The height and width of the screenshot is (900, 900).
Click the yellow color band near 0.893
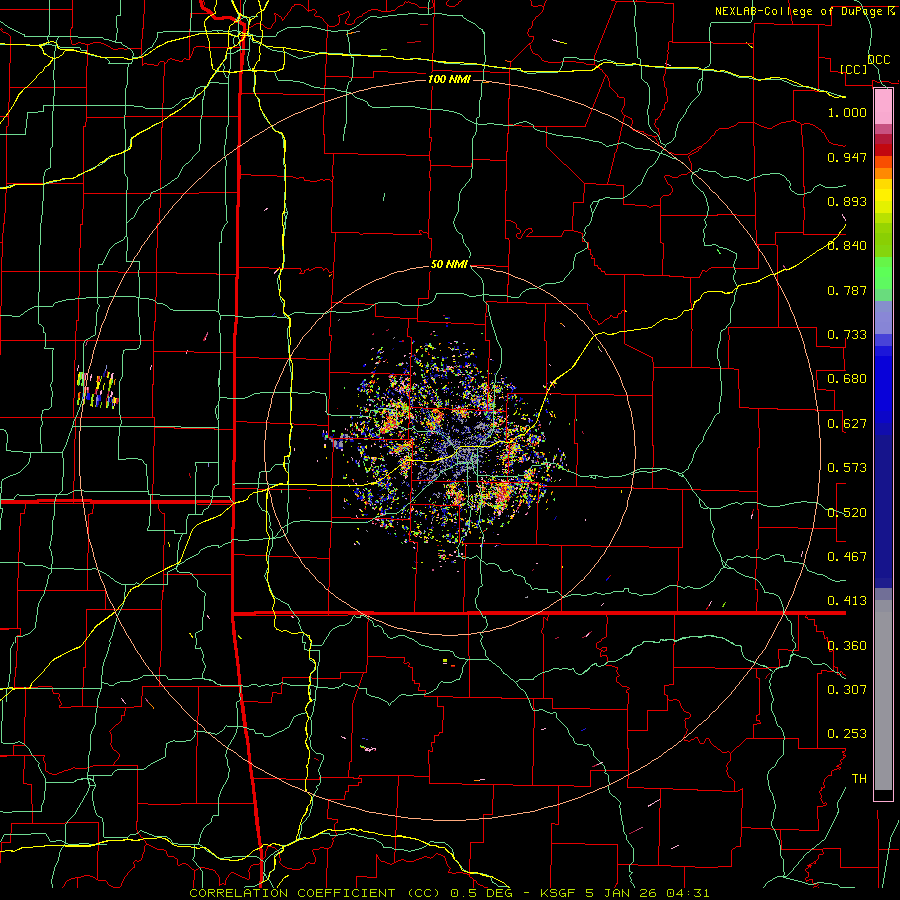coord(883,201)
